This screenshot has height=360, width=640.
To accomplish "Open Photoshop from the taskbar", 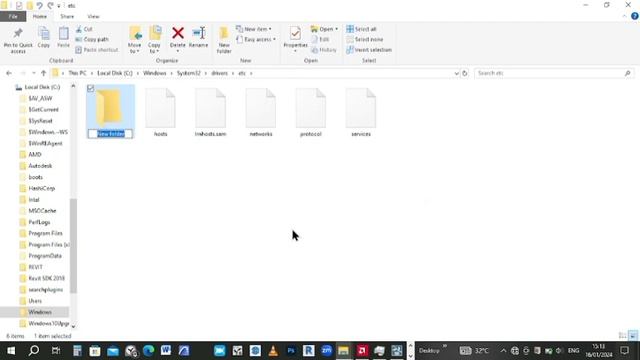I will pyautogui.click(x=291, y=351).
